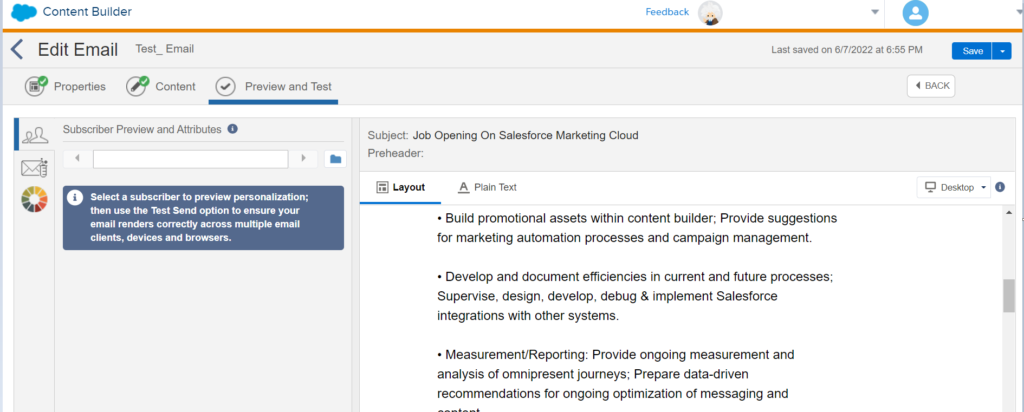
Task: Click the Content Builder title
Action: [88, 12]
